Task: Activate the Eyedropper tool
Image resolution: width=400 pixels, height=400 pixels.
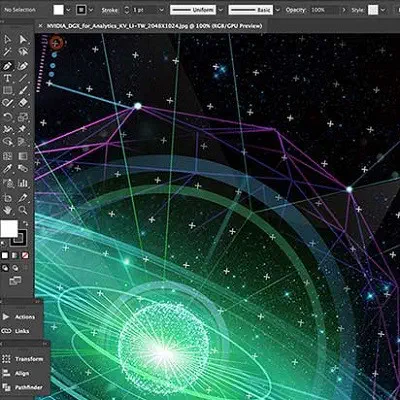Action: pos(7,168)
